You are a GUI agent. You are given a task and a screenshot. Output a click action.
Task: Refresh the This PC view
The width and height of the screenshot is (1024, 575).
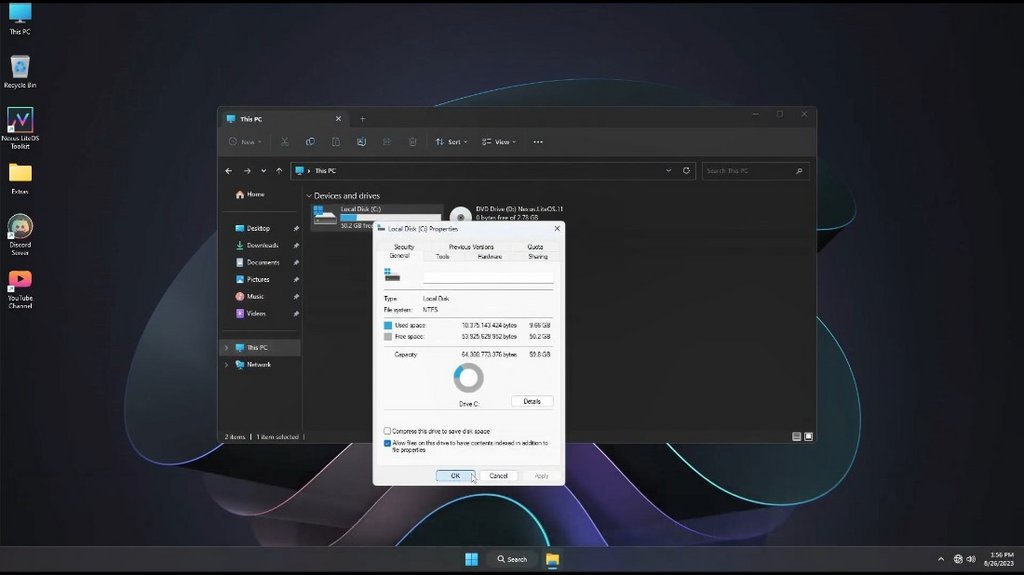coord(686,171)
